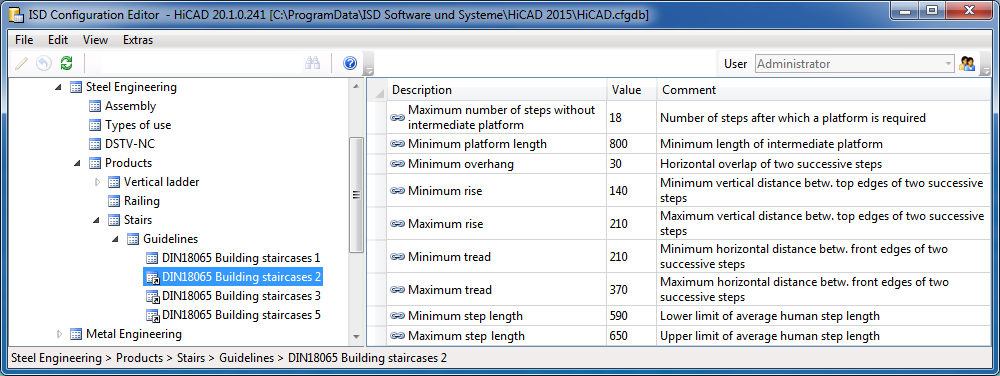This screenshot has height=376, width=1000.
Task: Open search with the binoculars icon
Action: pyautogui.click(x=312, y=63)
